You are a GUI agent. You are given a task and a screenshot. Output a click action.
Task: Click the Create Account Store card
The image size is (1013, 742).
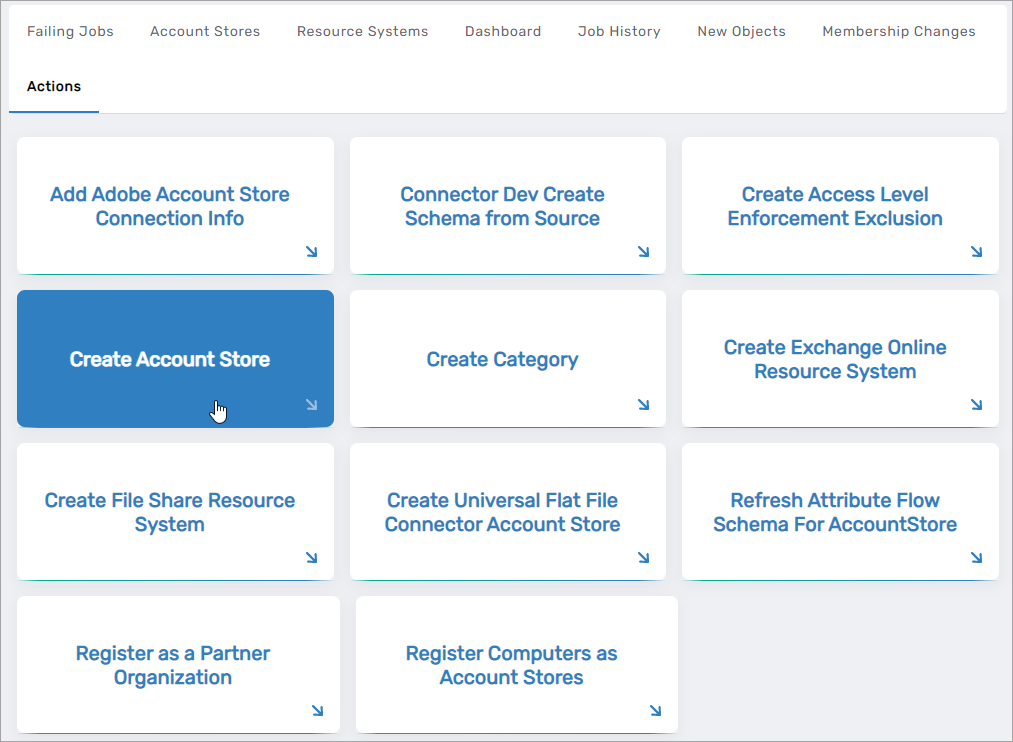click(x=170, y=358)
